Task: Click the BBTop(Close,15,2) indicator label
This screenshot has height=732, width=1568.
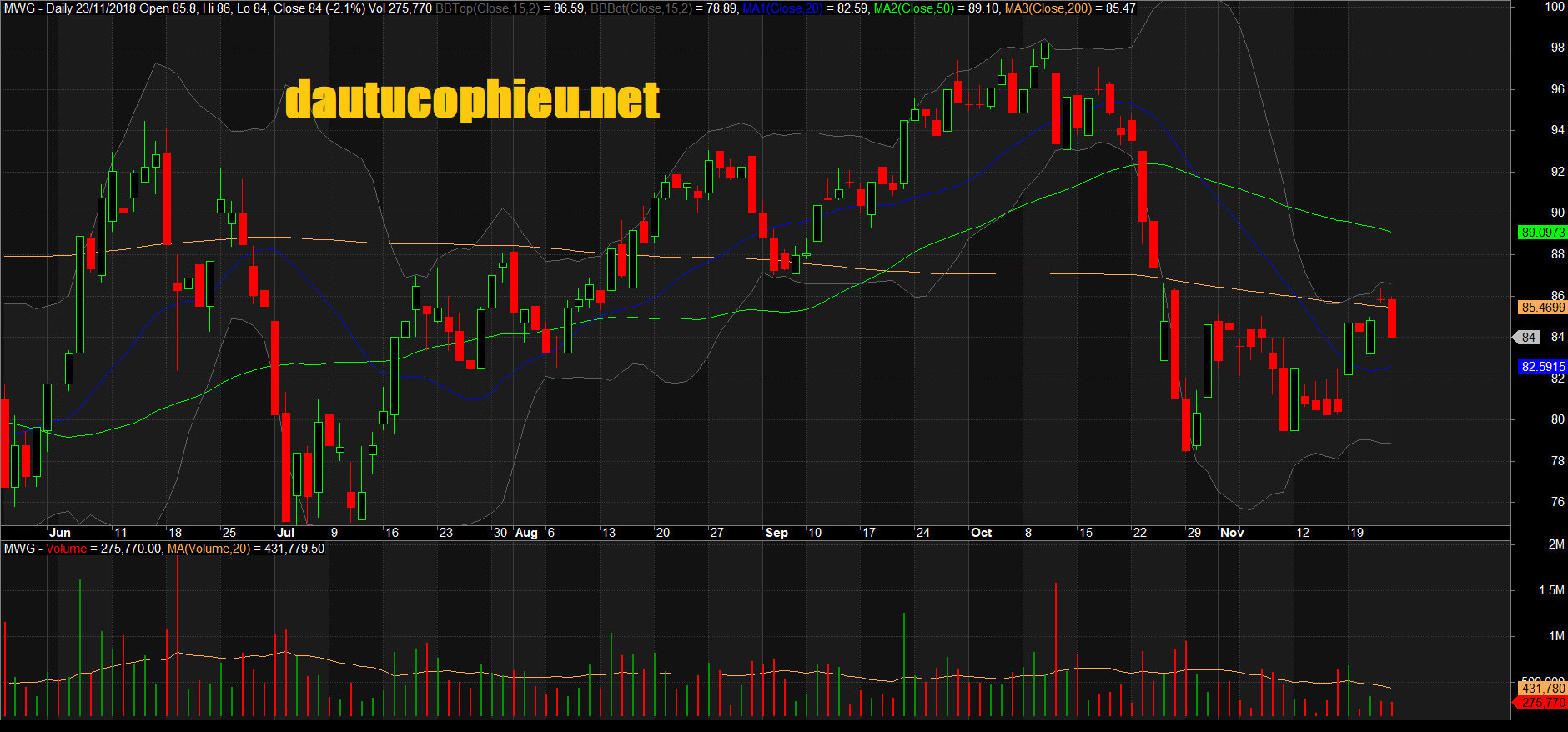Action: point(487,8)
